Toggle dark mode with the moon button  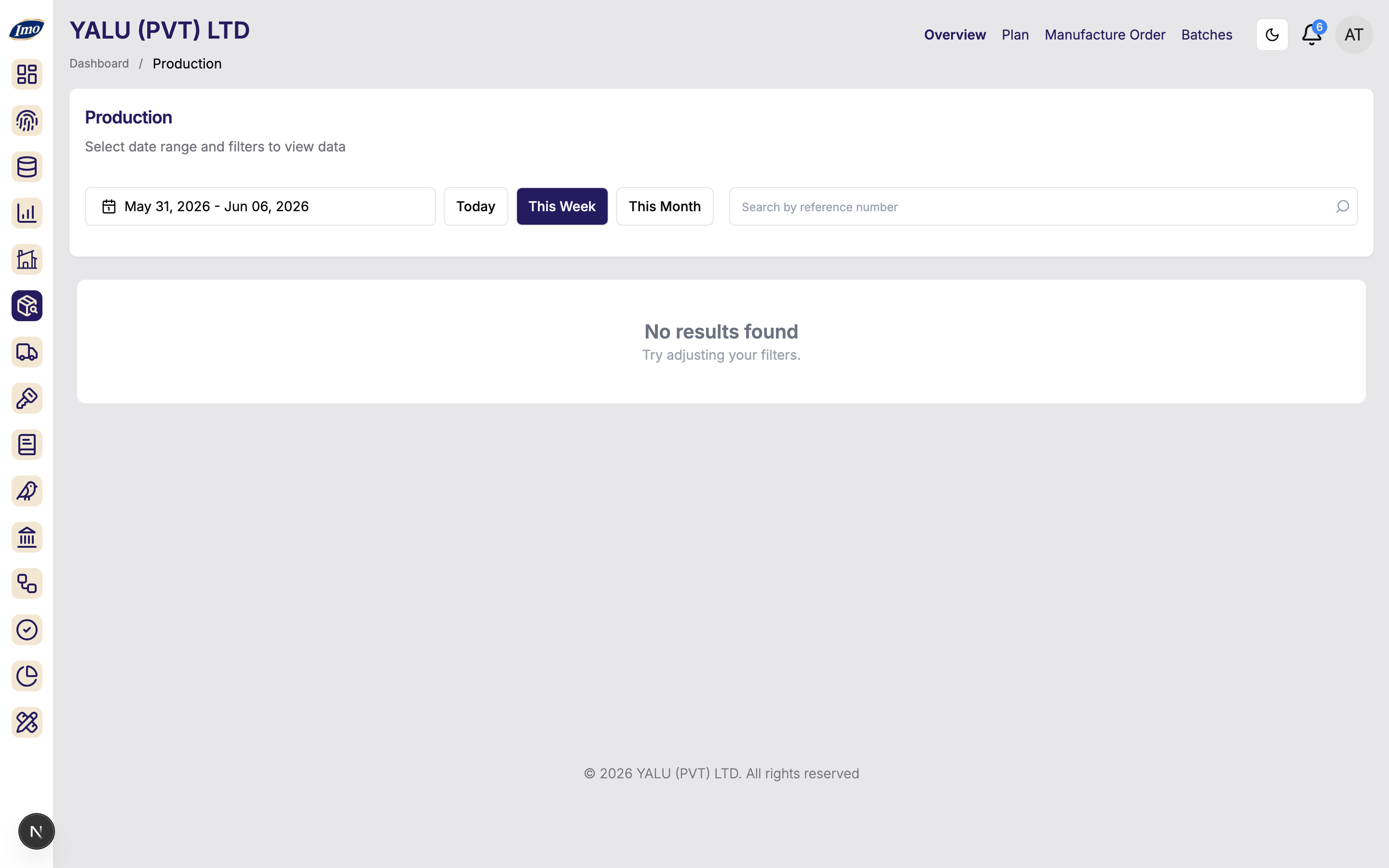[x=1272, y=35]
